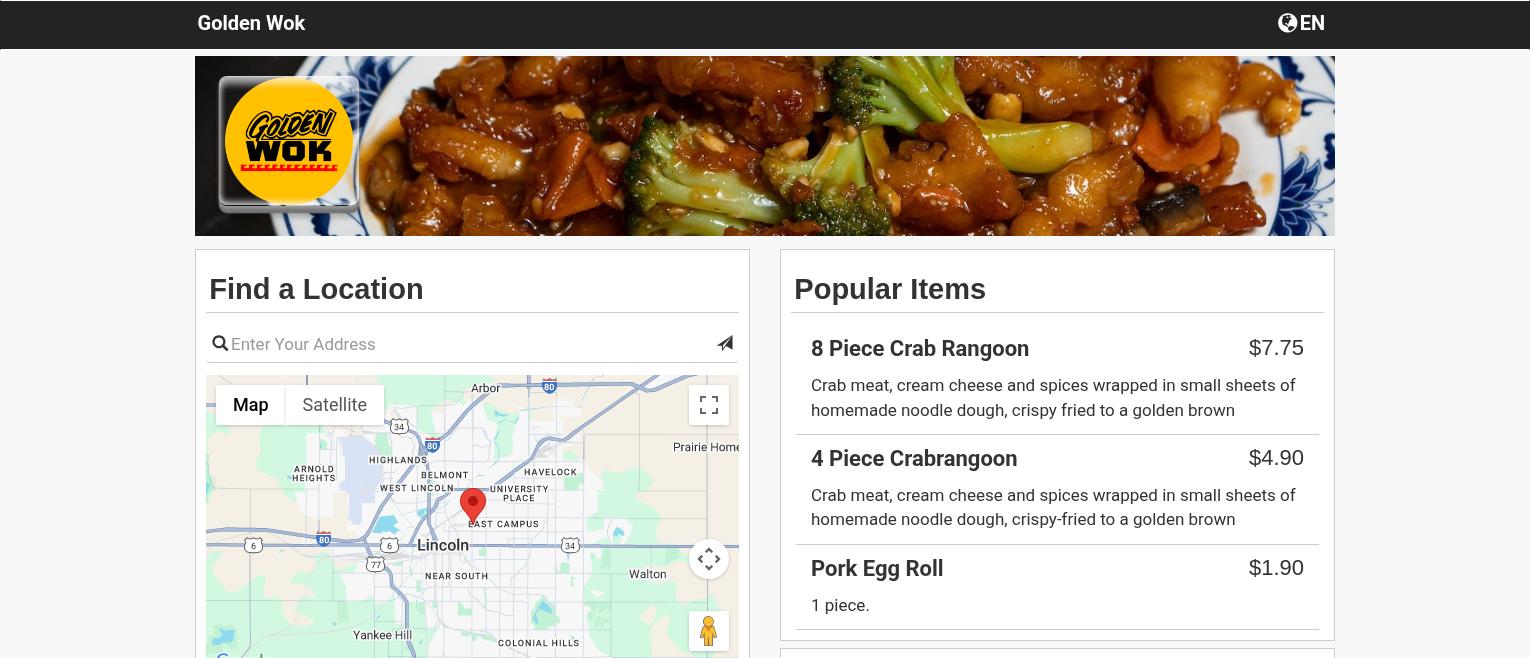Toggle fullscreen map view
This screenshot has height=658, width=1530.
coord(709,405)
